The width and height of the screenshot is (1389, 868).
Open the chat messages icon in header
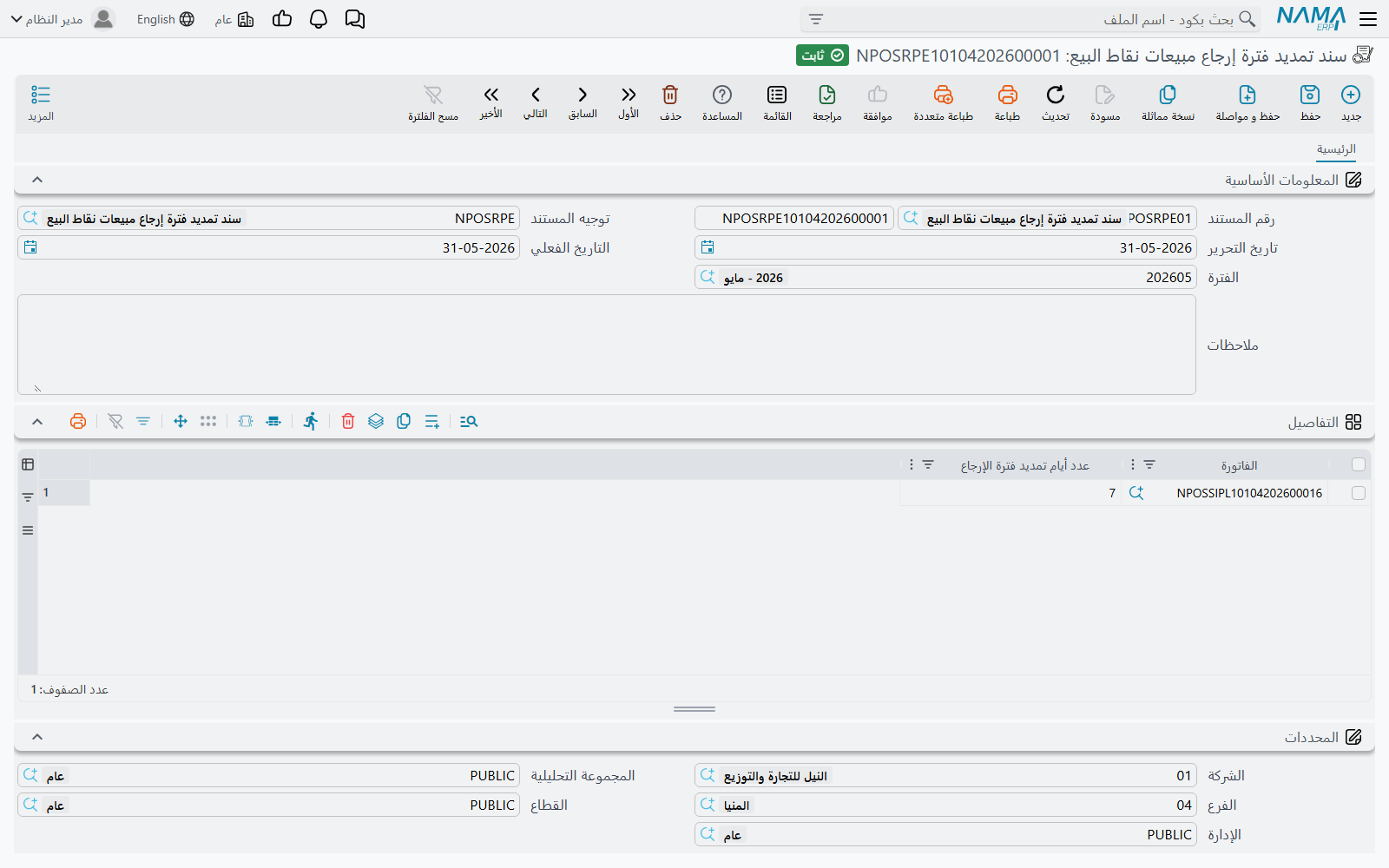point(355,19)
